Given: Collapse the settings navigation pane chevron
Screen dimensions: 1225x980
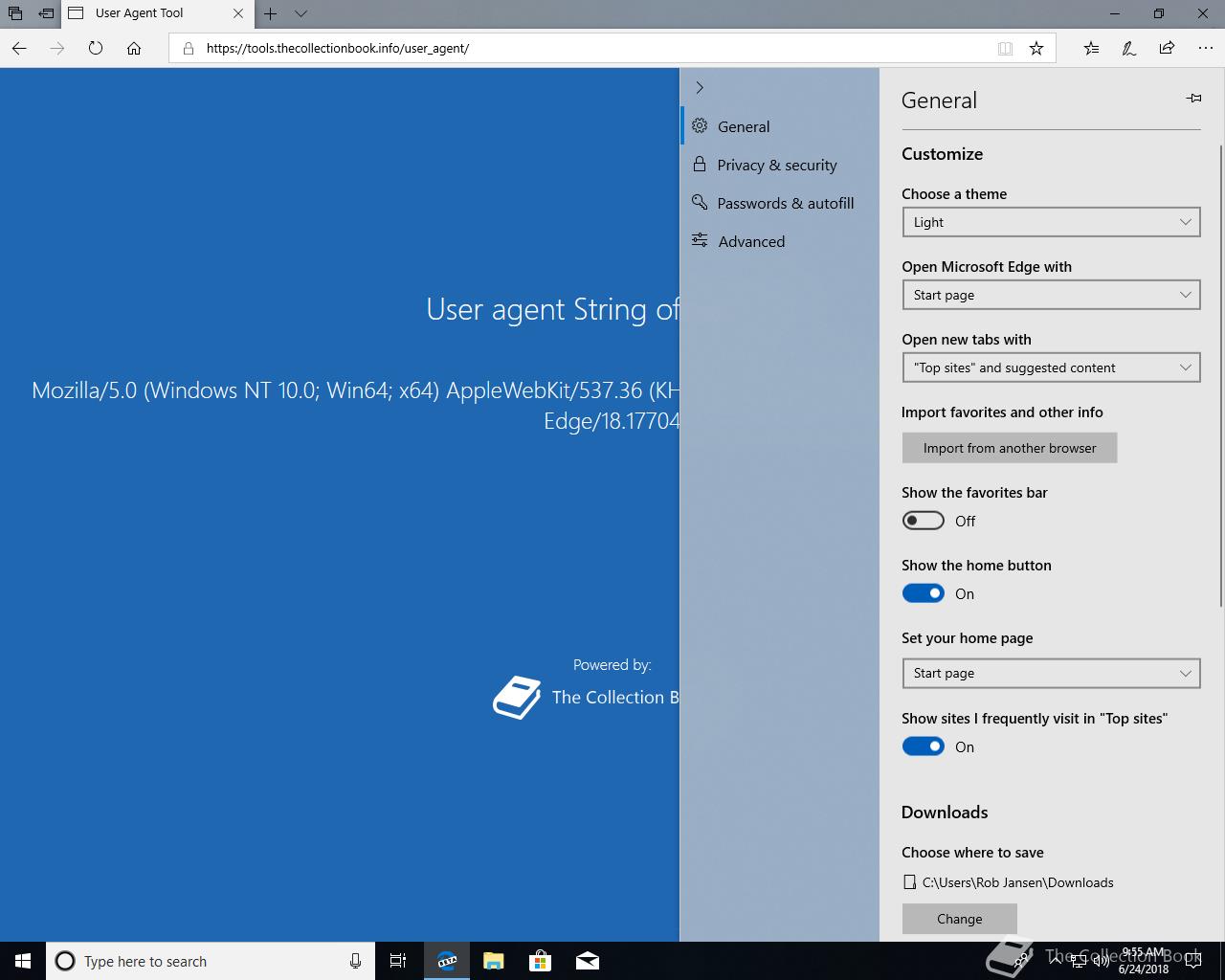Looking at the screenshot, I should (700, 87).
